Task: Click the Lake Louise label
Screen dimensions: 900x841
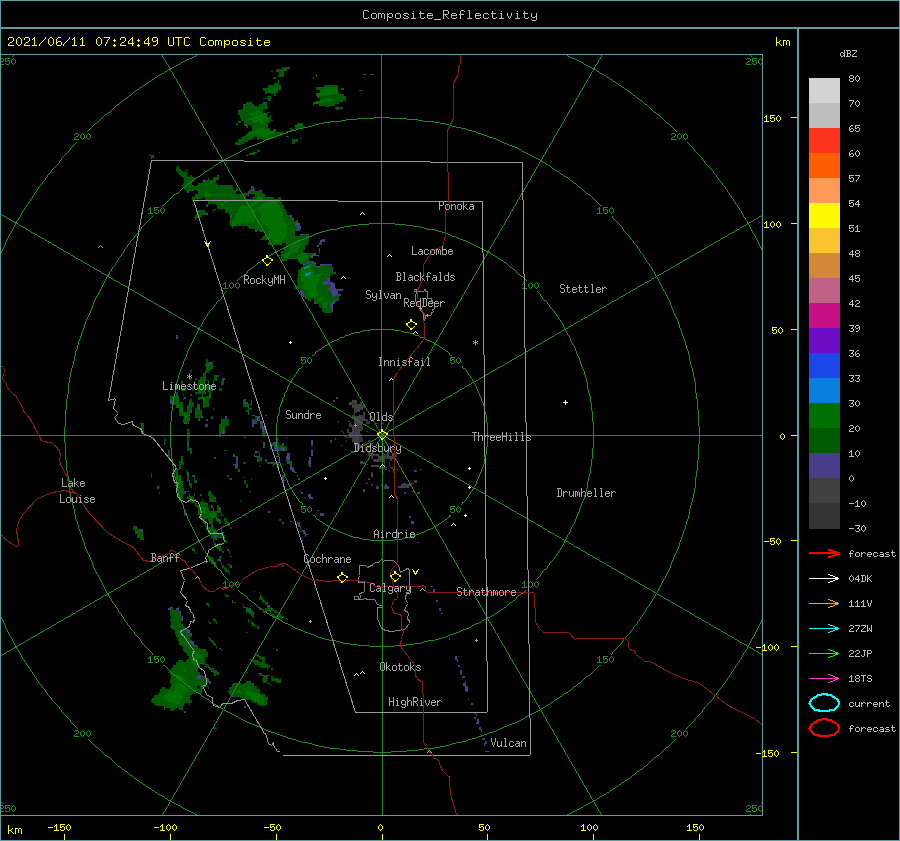Action: pos(77,491)
